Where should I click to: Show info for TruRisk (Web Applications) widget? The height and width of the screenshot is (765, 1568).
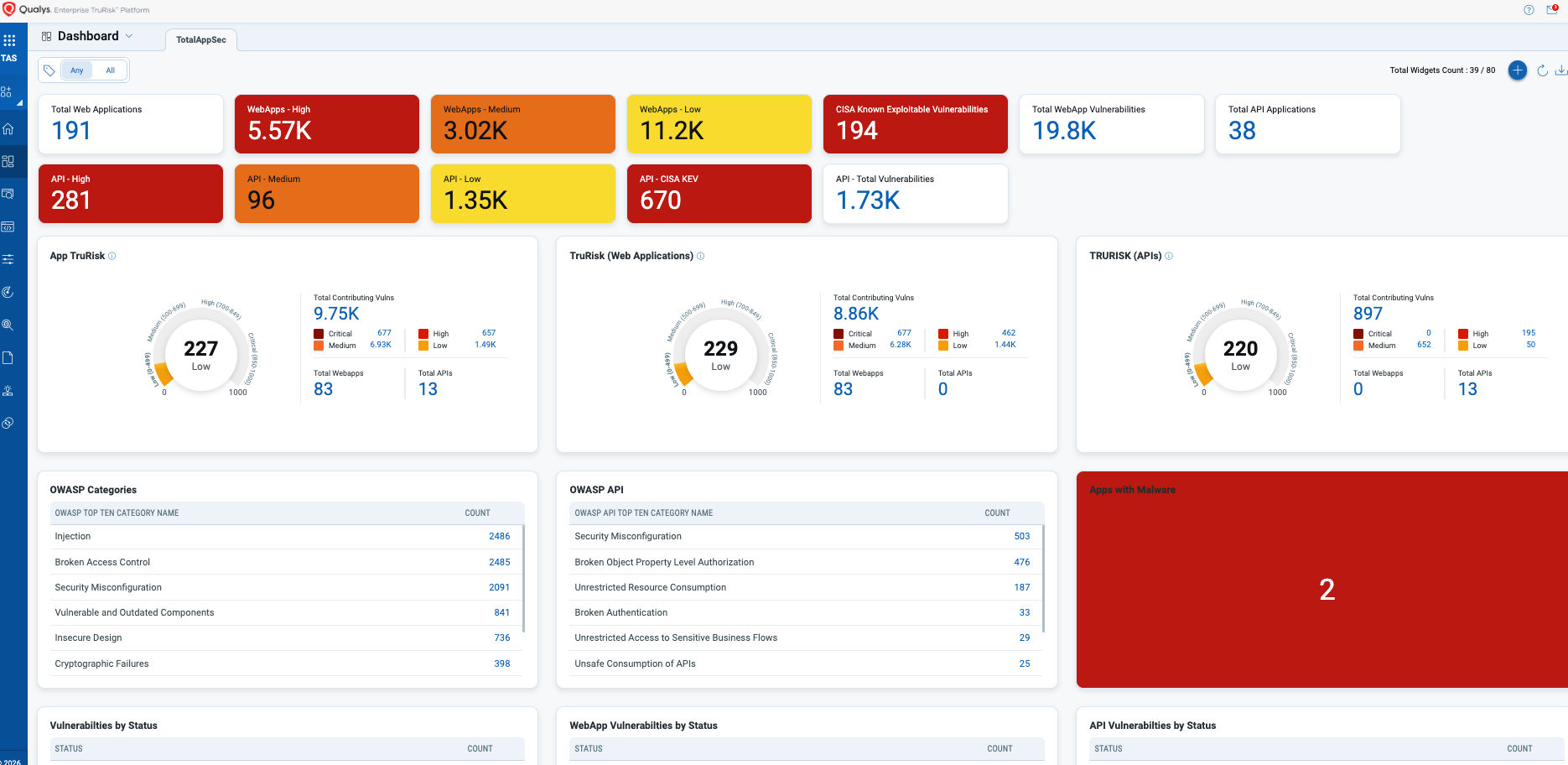(x=701, y=256)
